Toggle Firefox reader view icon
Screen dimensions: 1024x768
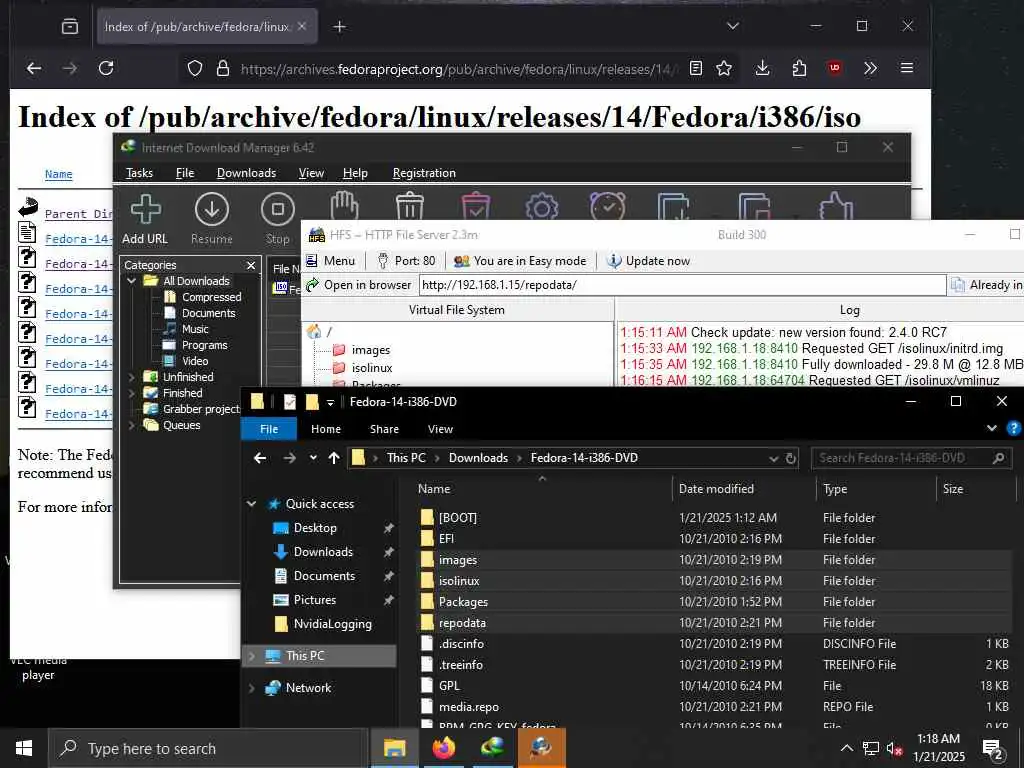[x=696, y=68]
